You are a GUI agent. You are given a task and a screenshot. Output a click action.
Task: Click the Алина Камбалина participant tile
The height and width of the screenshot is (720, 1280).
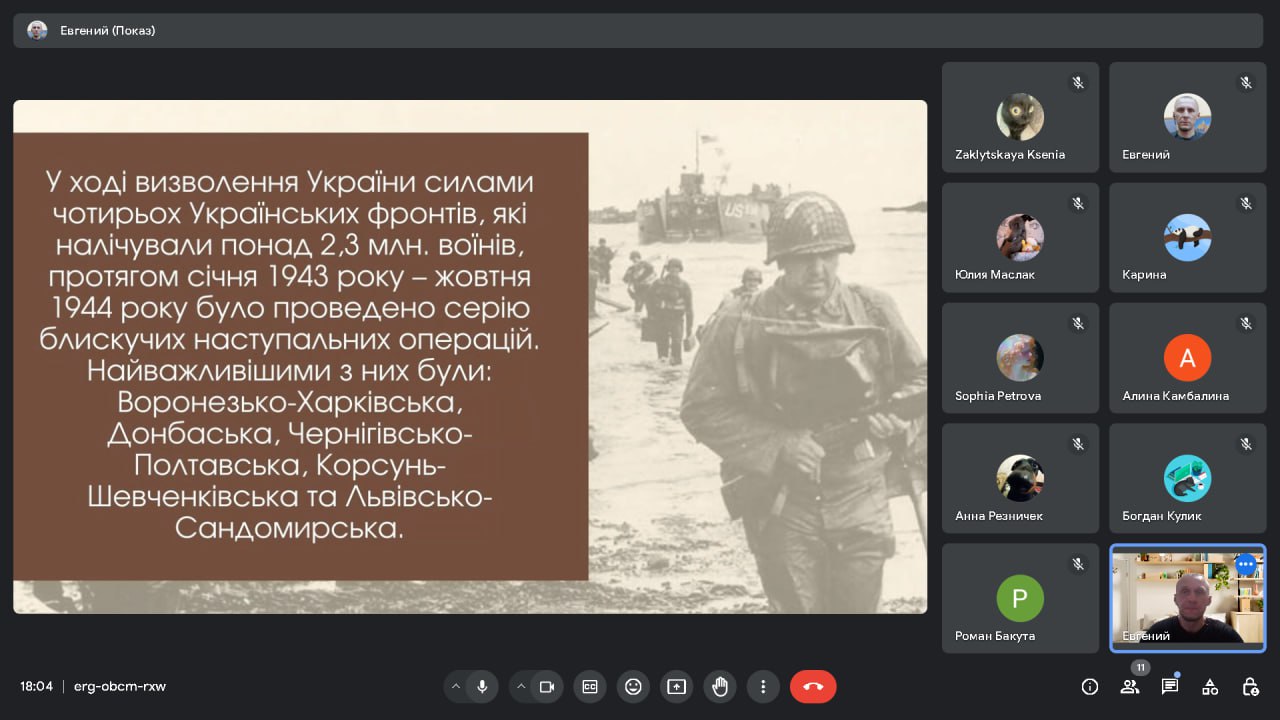click(x=1187, y=358)
